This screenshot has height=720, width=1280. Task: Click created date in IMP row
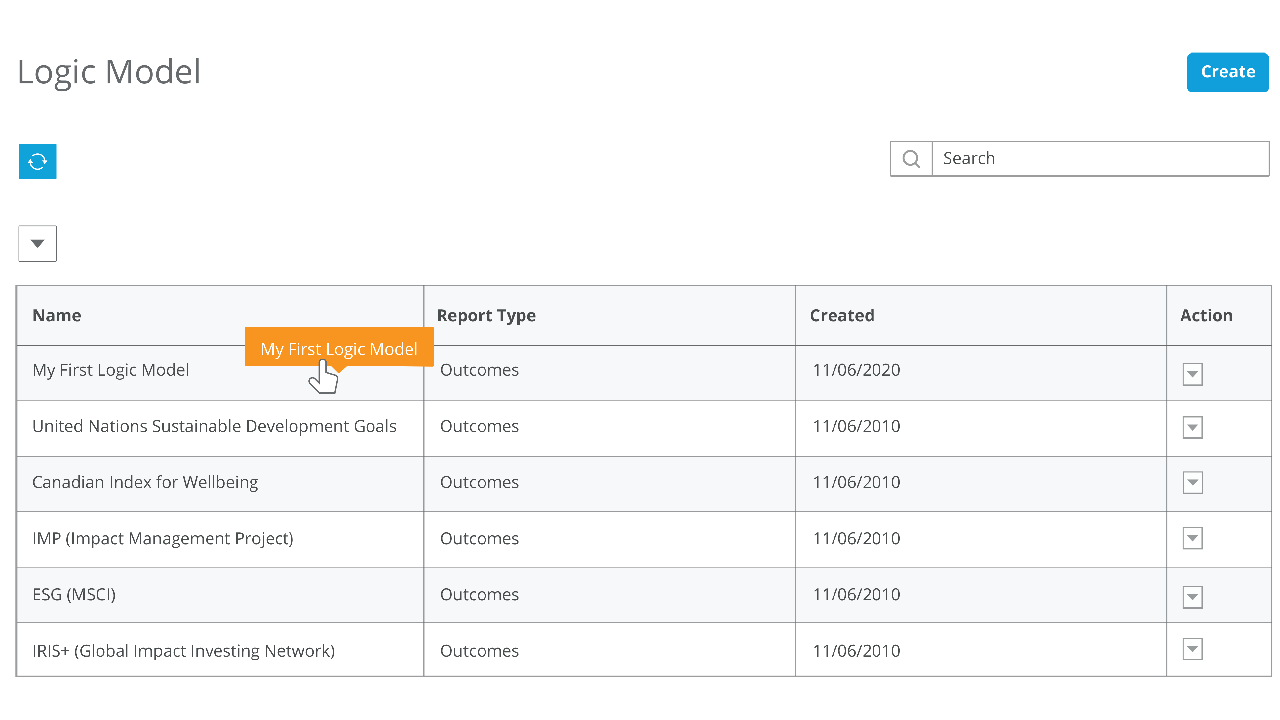click(856, 538)
